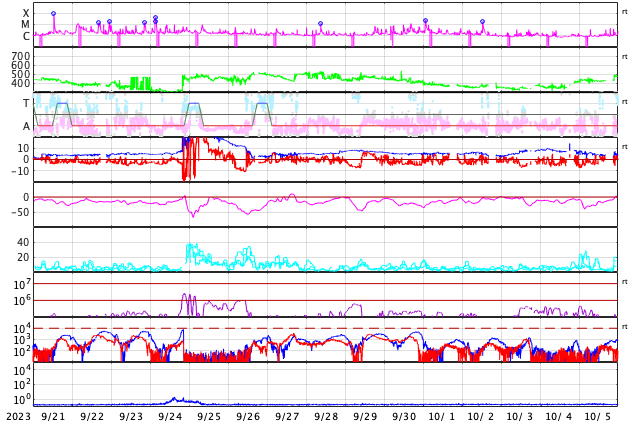Select the flare marker on 10/2
This screenshot has width=634, height=424.
click(482, 21)
